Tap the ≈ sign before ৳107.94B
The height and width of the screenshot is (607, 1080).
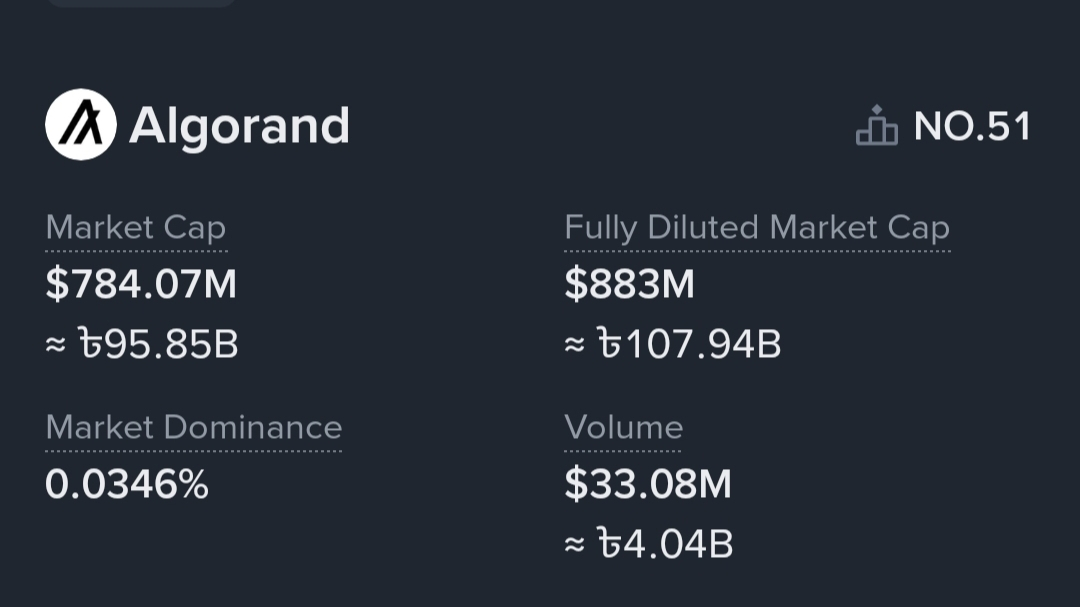pos(574,346)
